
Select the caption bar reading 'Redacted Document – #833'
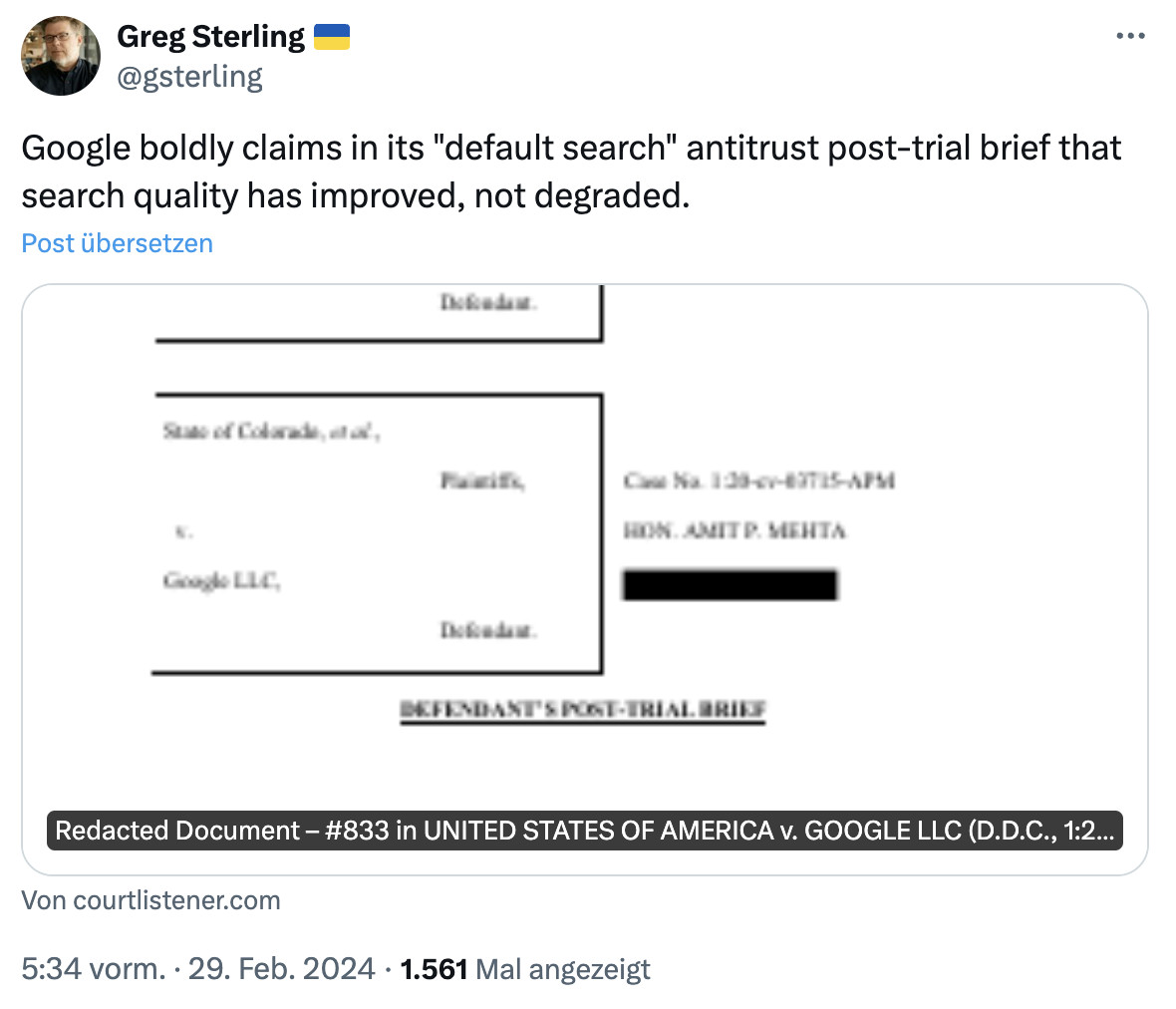pos(584,831)
